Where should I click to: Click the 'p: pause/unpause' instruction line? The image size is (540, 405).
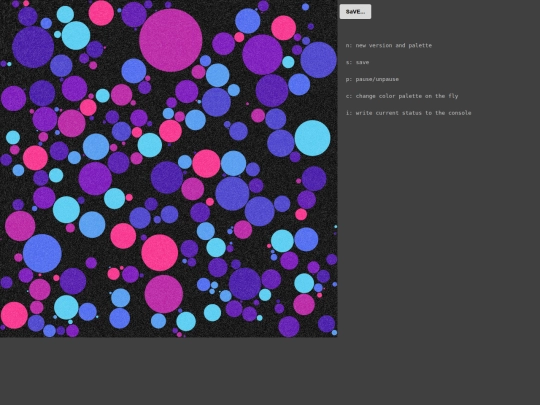tap(372, 79)
